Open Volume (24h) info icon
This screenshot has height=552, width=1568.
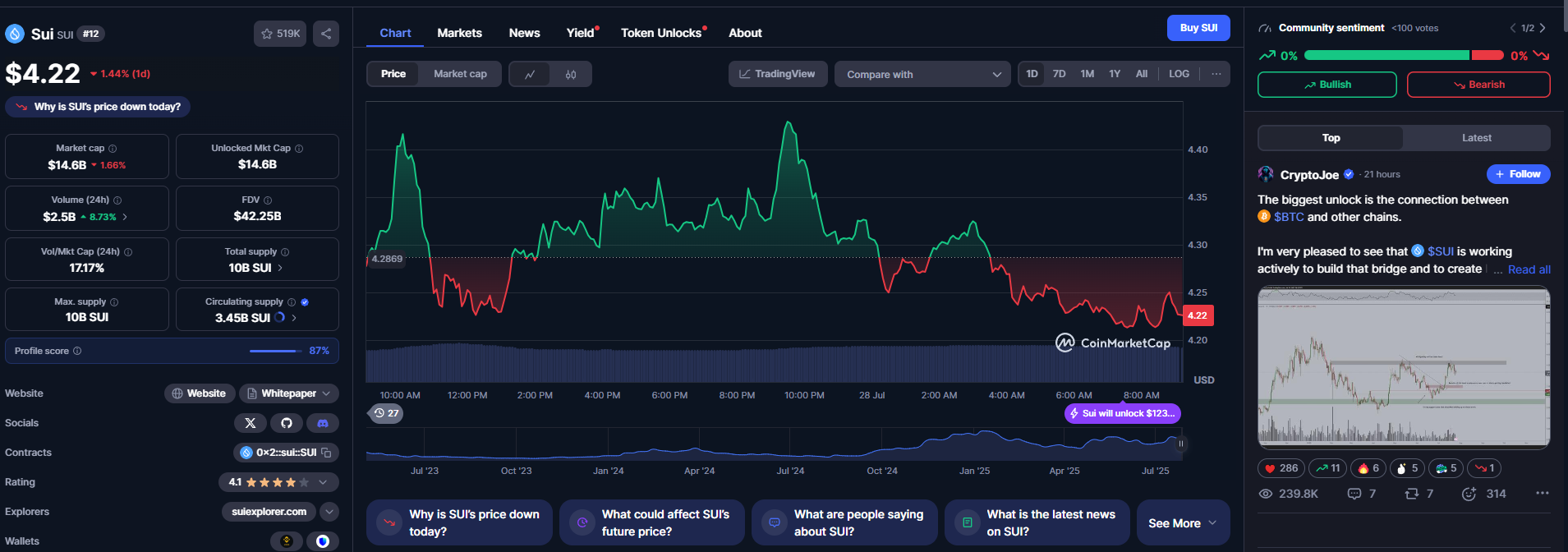pyautogui.click(x=117, y=200)
